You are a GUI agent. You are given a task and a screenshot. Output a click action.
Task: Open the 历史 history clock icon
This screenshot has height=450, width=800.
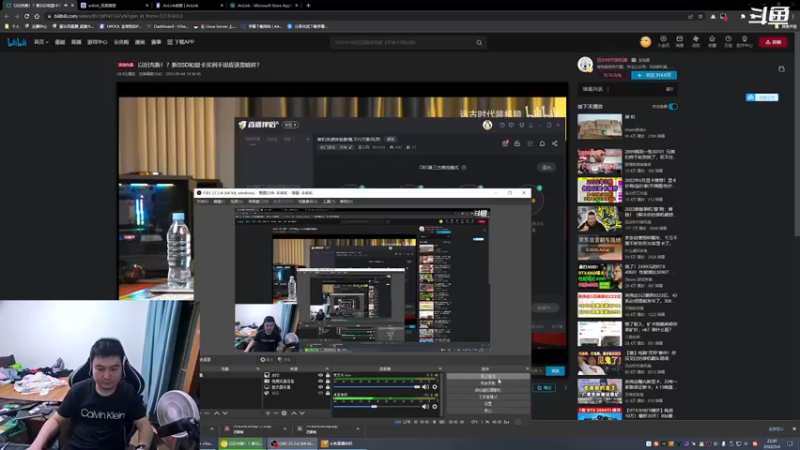728,42
